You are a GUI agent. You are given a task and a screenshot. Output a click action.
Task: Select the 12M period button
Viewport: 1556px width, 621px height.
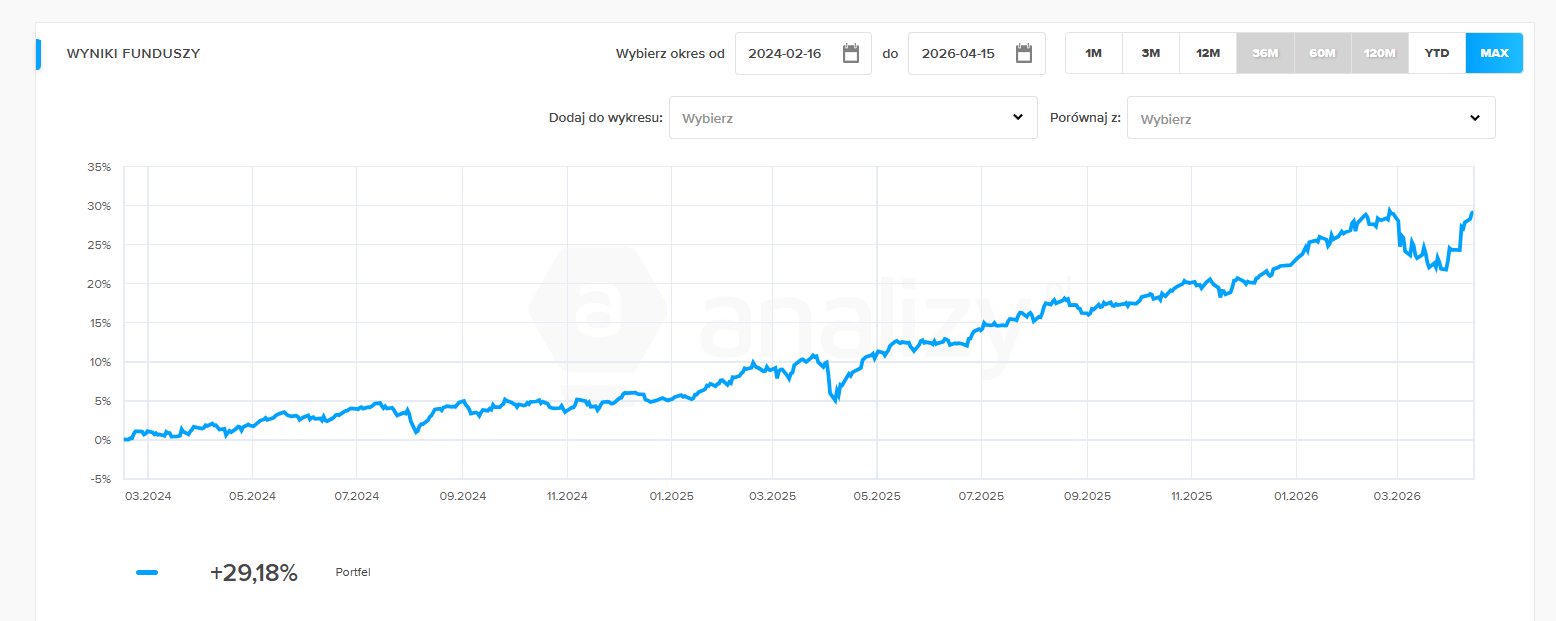click(1207, 53)
